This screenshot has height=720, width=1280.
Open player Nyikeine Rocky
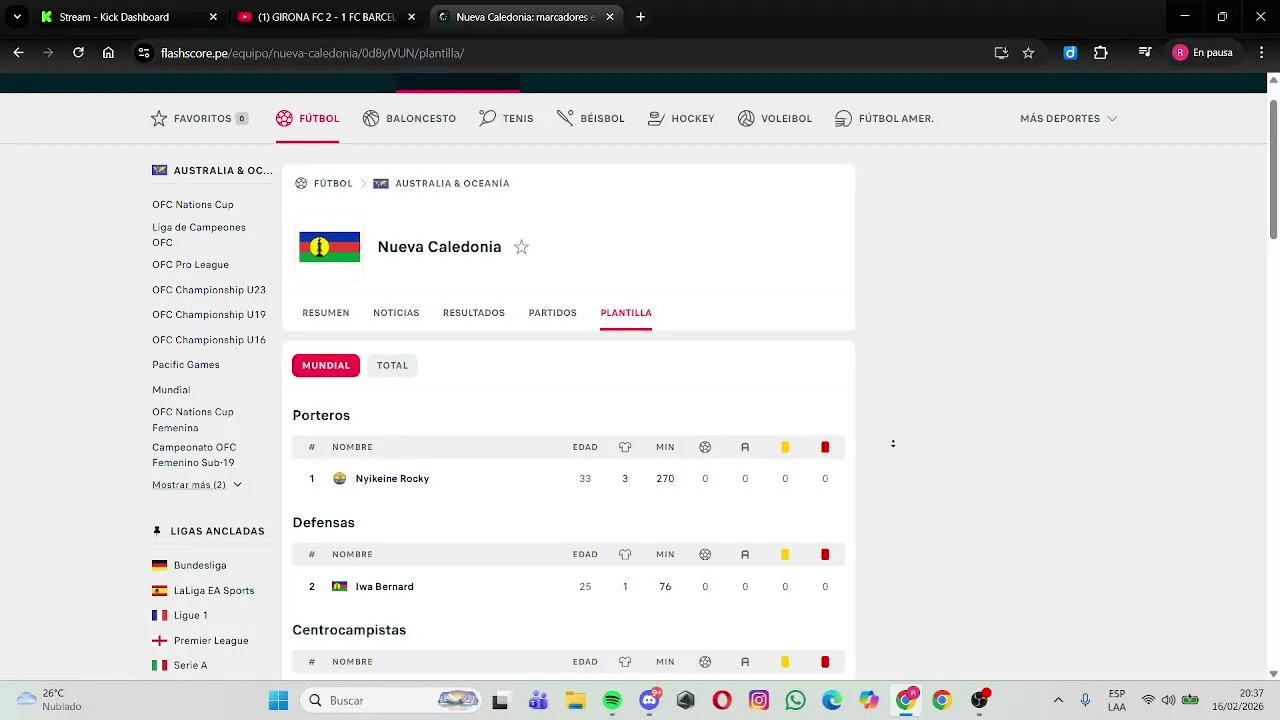pyautogui.click(x=392, y=479)
